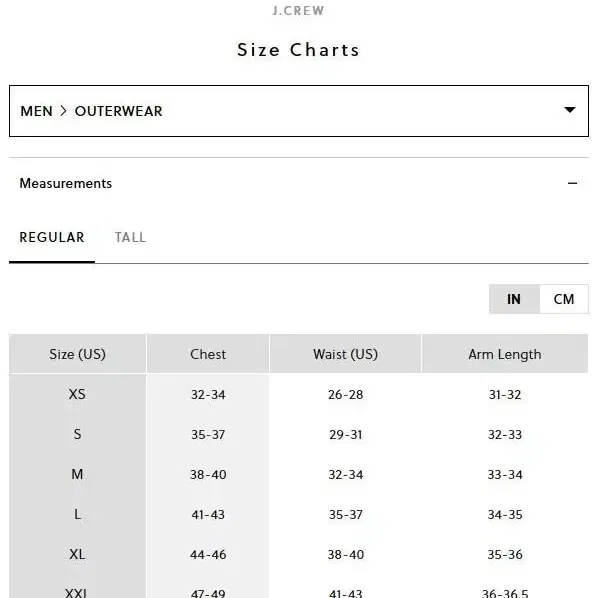Click the chevron between MEN and OUTERWEAR
Screen dimensions: 598x598
63,111
